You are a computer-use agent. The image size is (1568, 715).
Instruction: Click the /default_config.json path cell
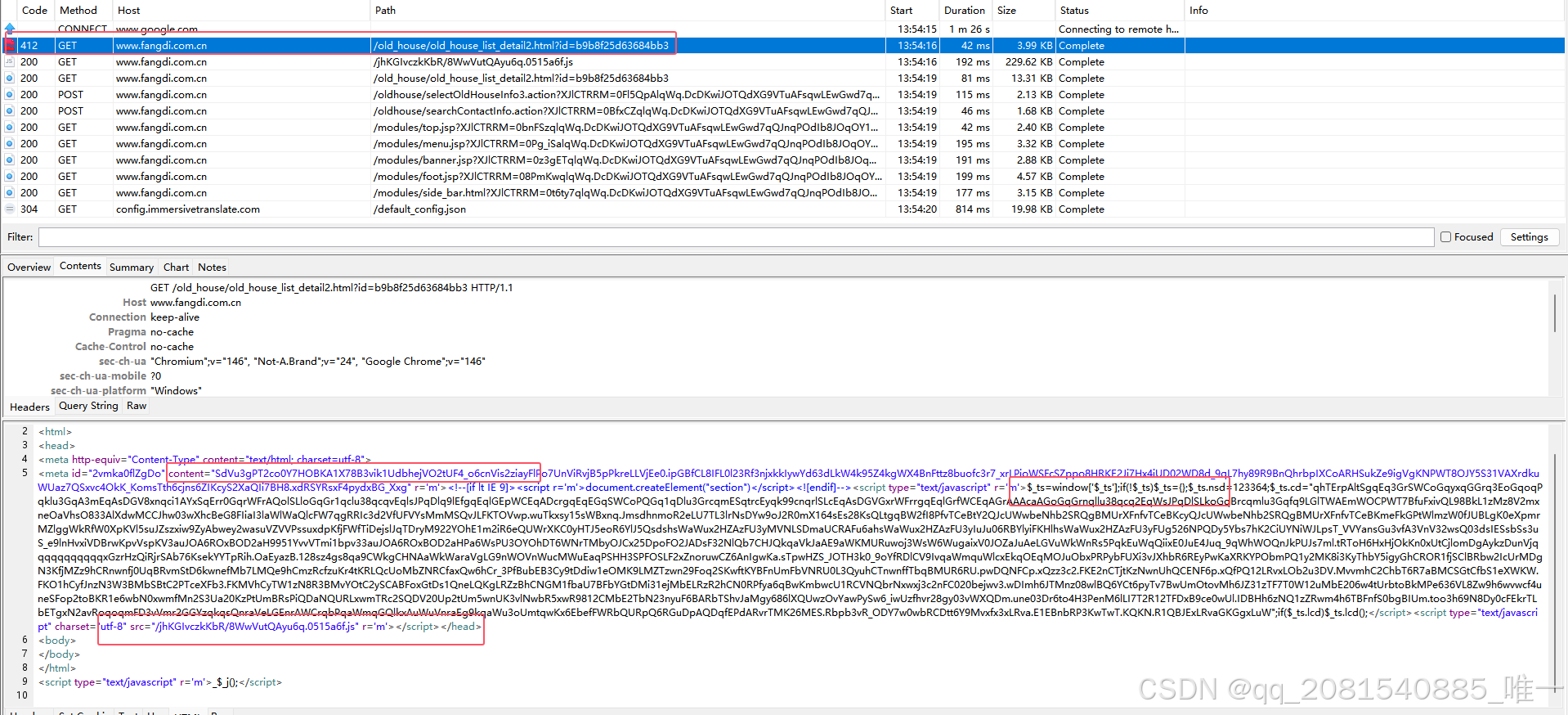pos(419,209)
